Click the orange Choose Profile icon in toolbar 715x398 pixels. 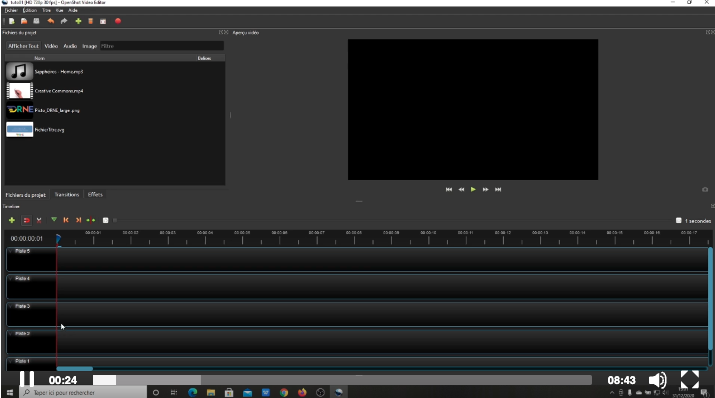(90, 21)
